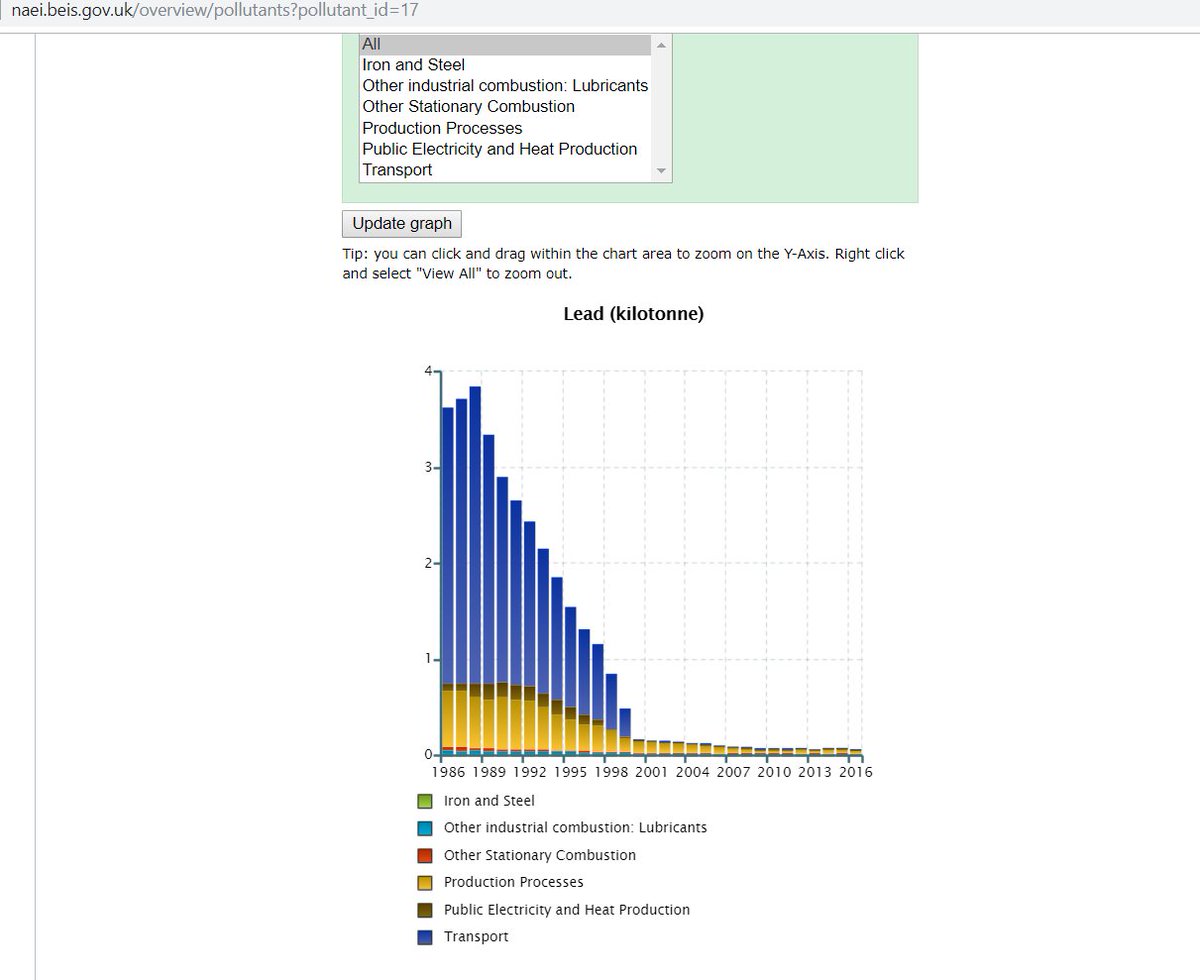The width and height of the screenshot is (1200, 980).
Task: Click the '2001' x-axis label
Action: coord(652,772)
